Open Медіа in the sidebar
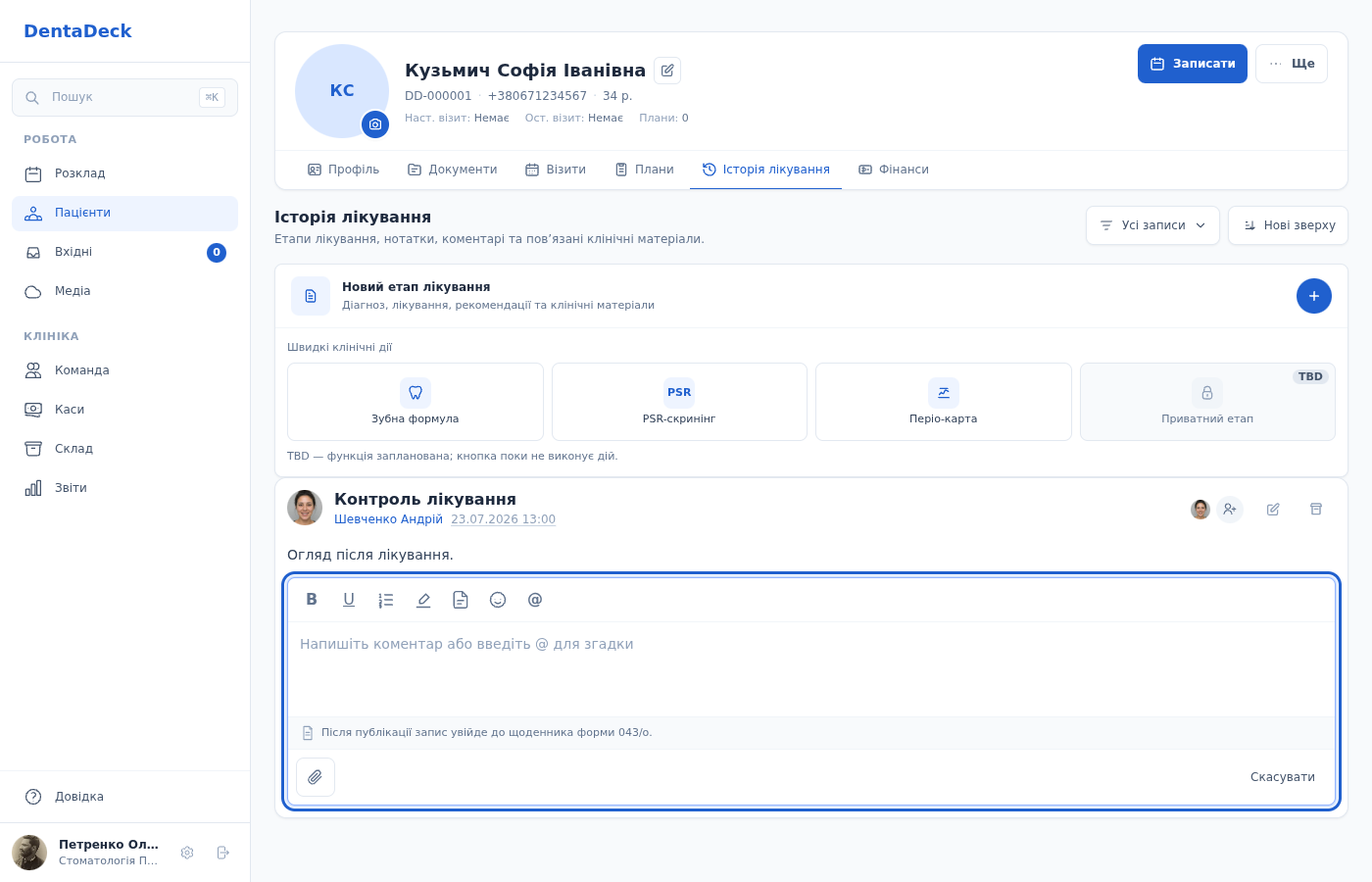The width and height of the screenshot is (1372, 882). (124, 292)
